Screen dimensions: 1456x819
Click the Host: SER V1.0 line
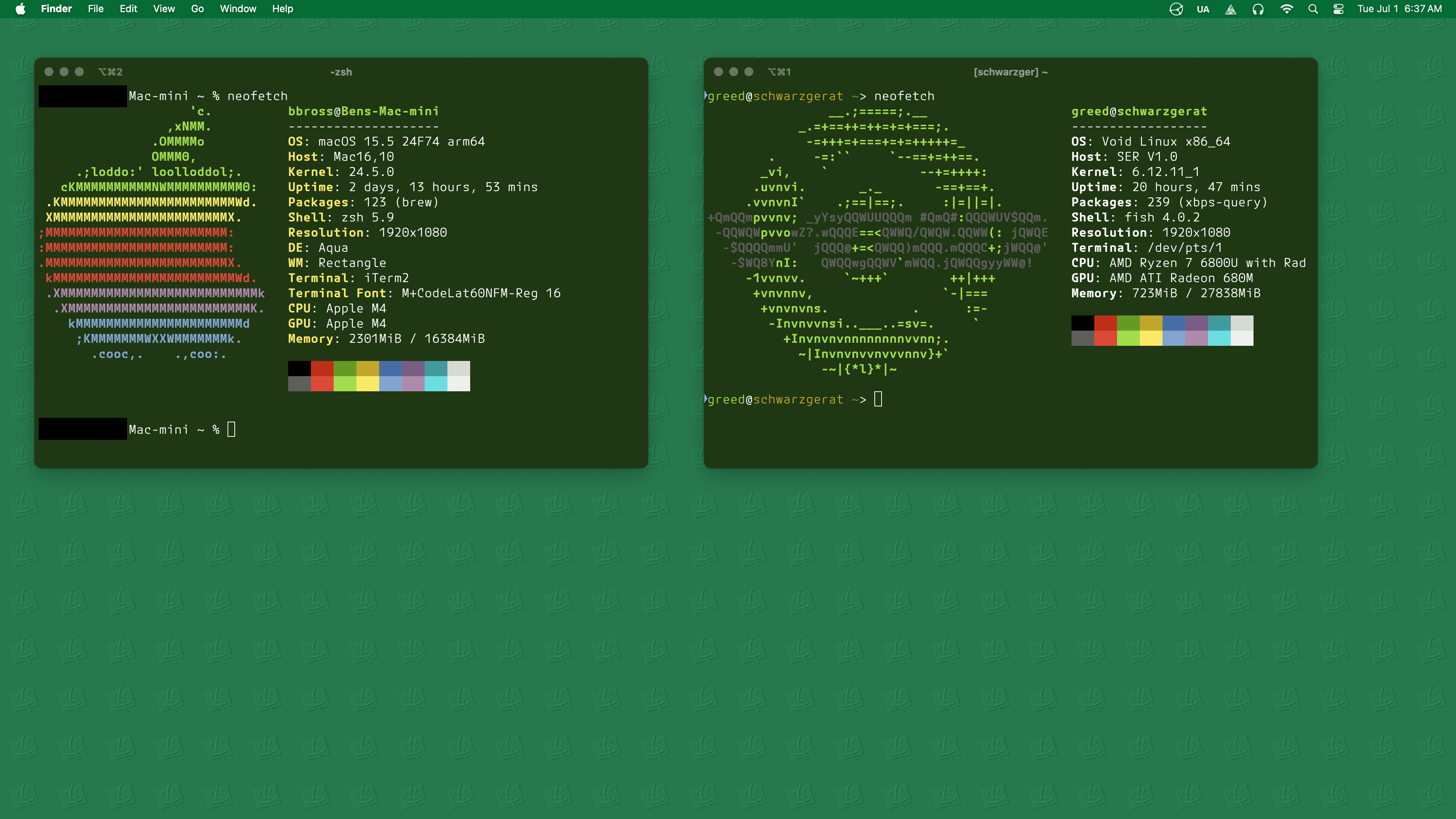(1124, 157)
